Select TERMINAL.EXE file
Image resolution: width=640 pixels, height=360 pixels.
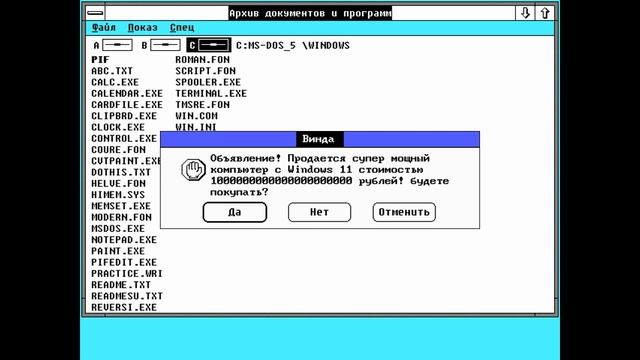click(211, 93)
